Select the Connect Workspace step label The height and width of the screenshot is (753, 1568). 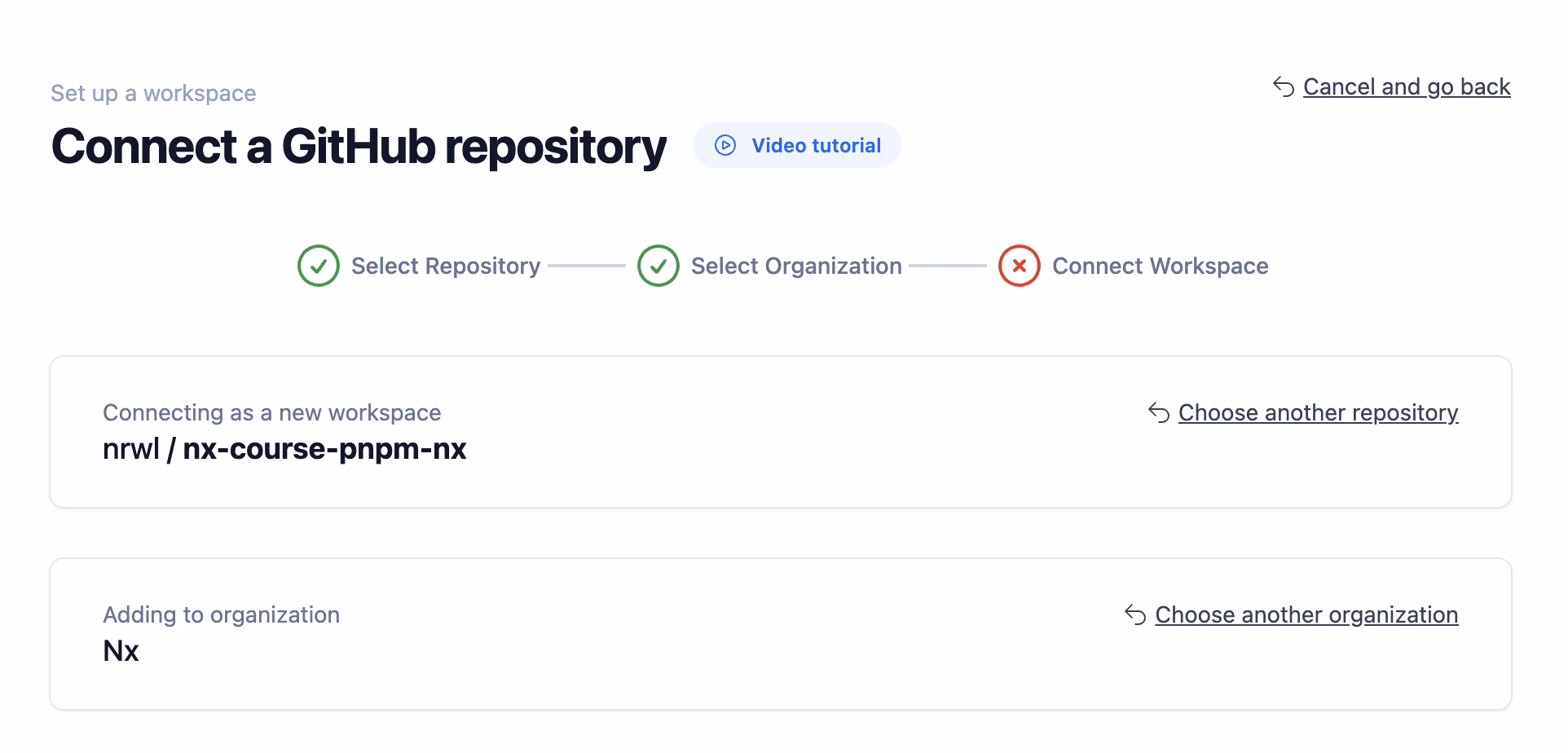coord(1160,266)
